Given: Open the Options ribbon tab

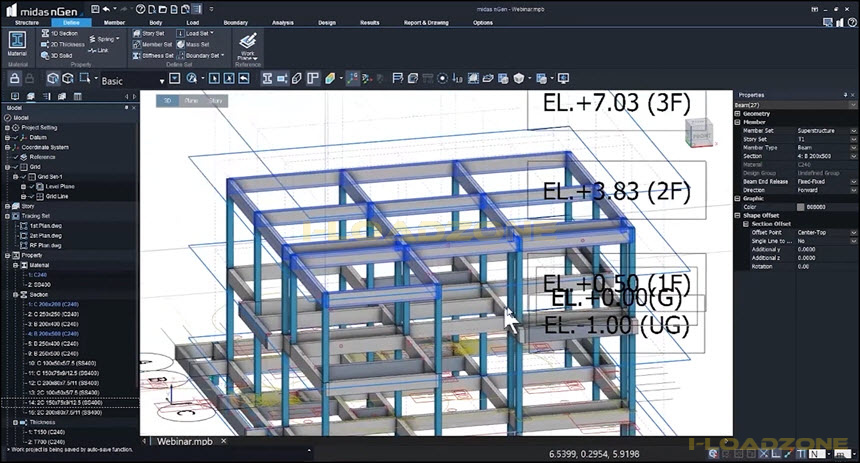Looking at the screenshot, I should [483, 22].
